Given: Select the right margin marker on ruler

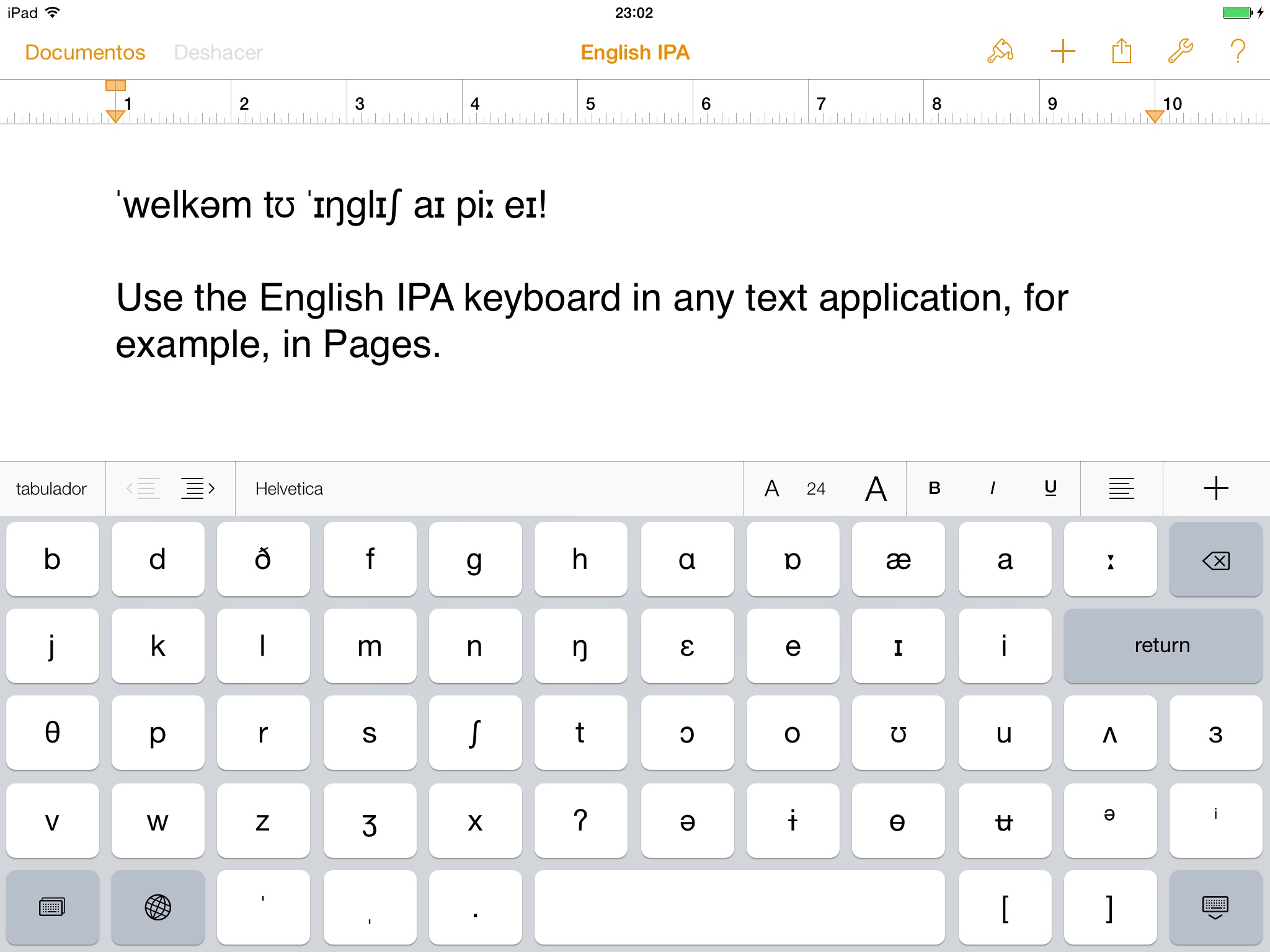Looking at the screenshot, I should [1154, 116].
